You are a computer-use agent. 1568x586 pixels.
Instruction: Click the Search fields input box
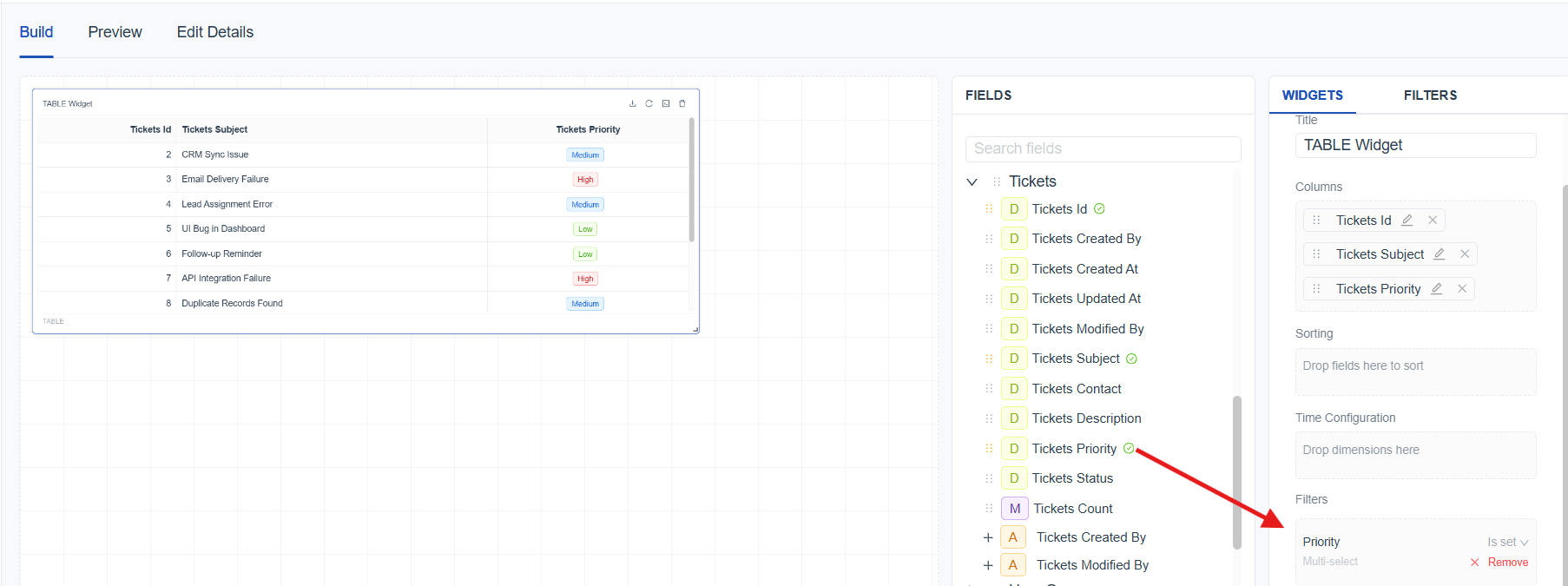1103,148
